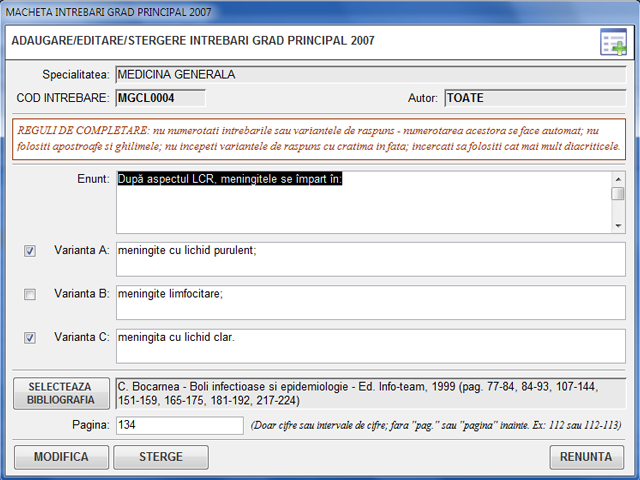Image resolution: width=640 pixels, height=480 pixels.
Task: Focus the Varianta A answer field
Action: [x=370, y=257]
